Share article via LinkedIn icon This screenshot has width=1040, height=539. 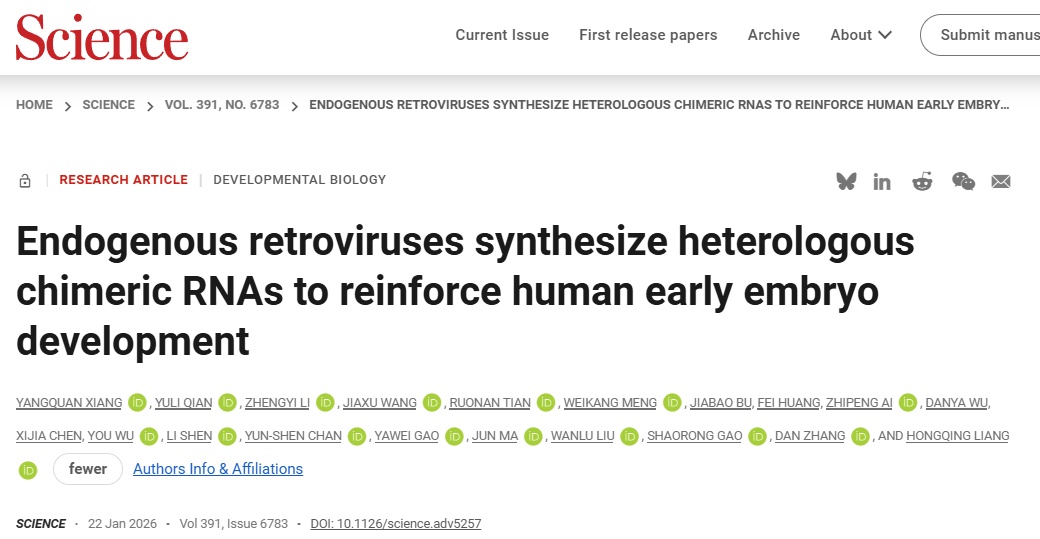click(882, 181)
